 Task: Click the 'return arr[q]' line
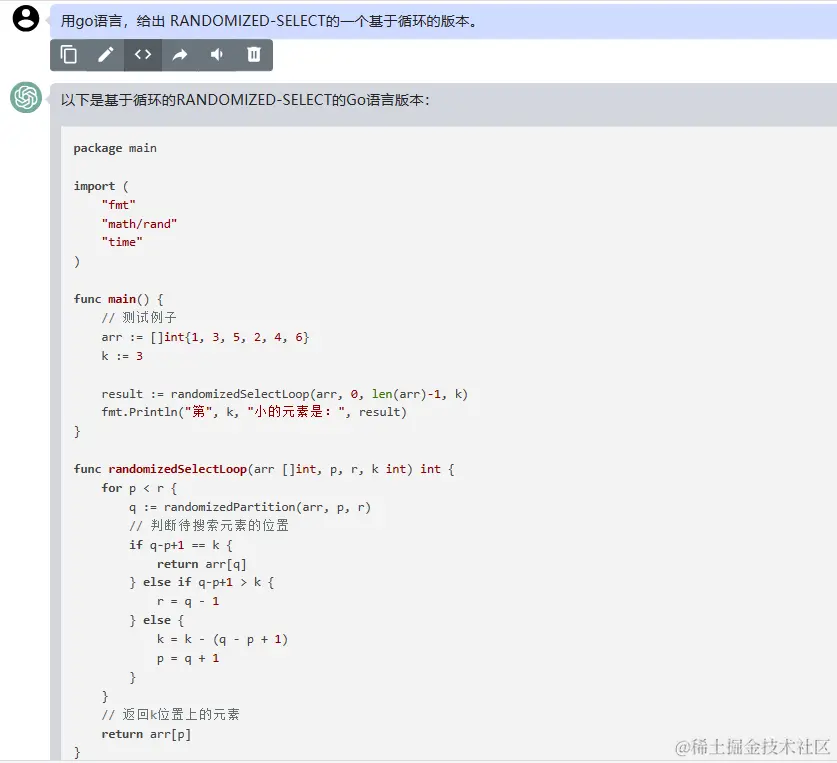[x=201, y=564]
